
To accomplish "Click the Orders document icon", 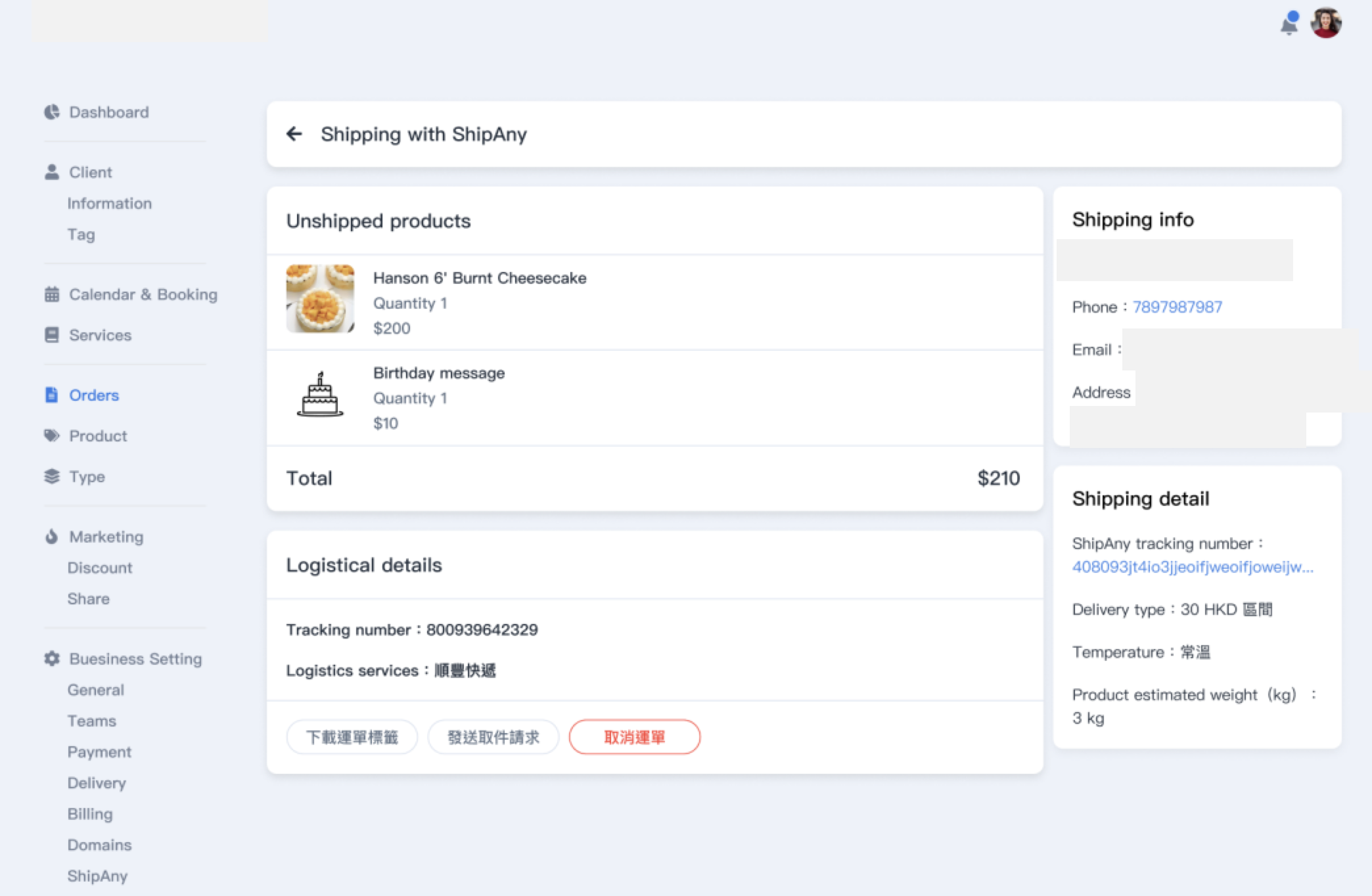I will [x=52, y=395].
